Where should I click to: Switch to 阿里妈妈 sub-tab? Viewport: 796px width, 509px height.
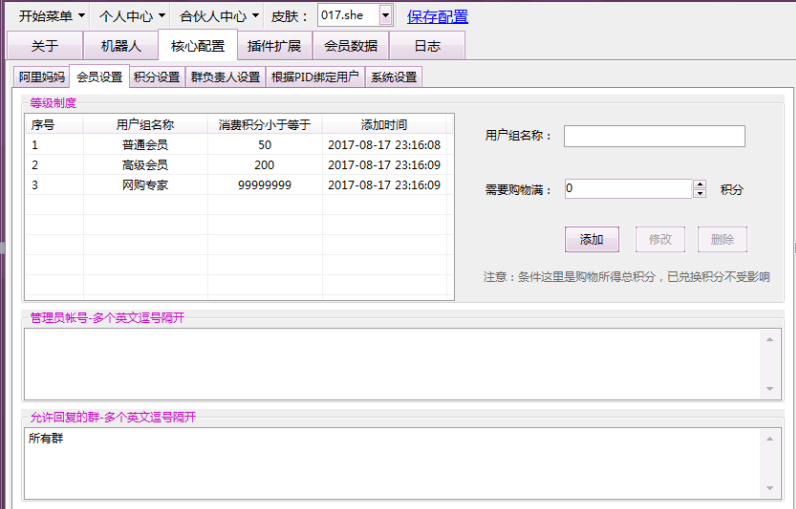[x=41, y=77]
